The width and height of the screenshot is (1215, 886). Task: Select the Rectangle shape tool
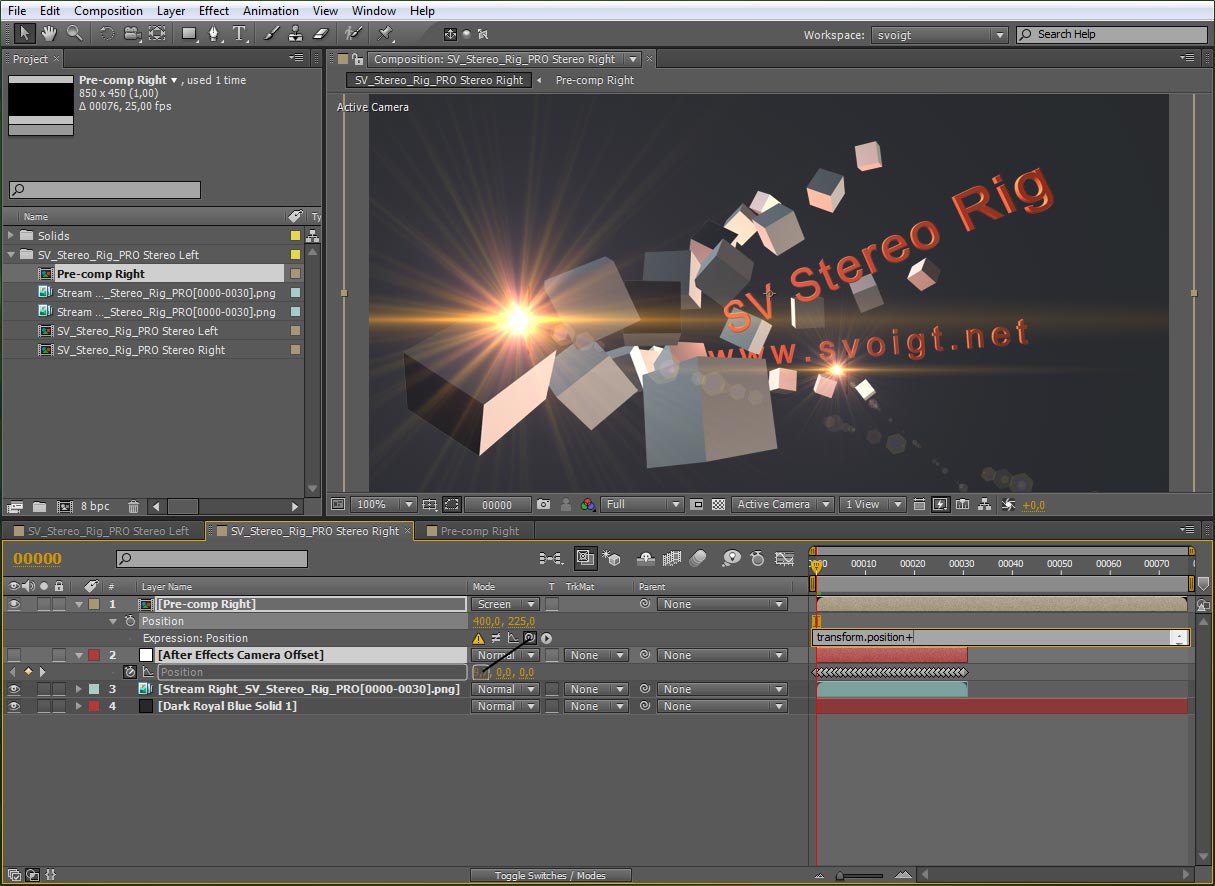click(x=189, y=34)
